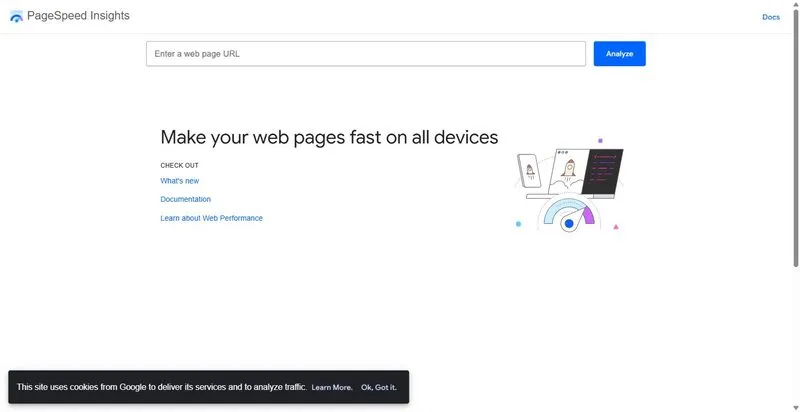Click the scrollbar down arrow

click(795, 408)
